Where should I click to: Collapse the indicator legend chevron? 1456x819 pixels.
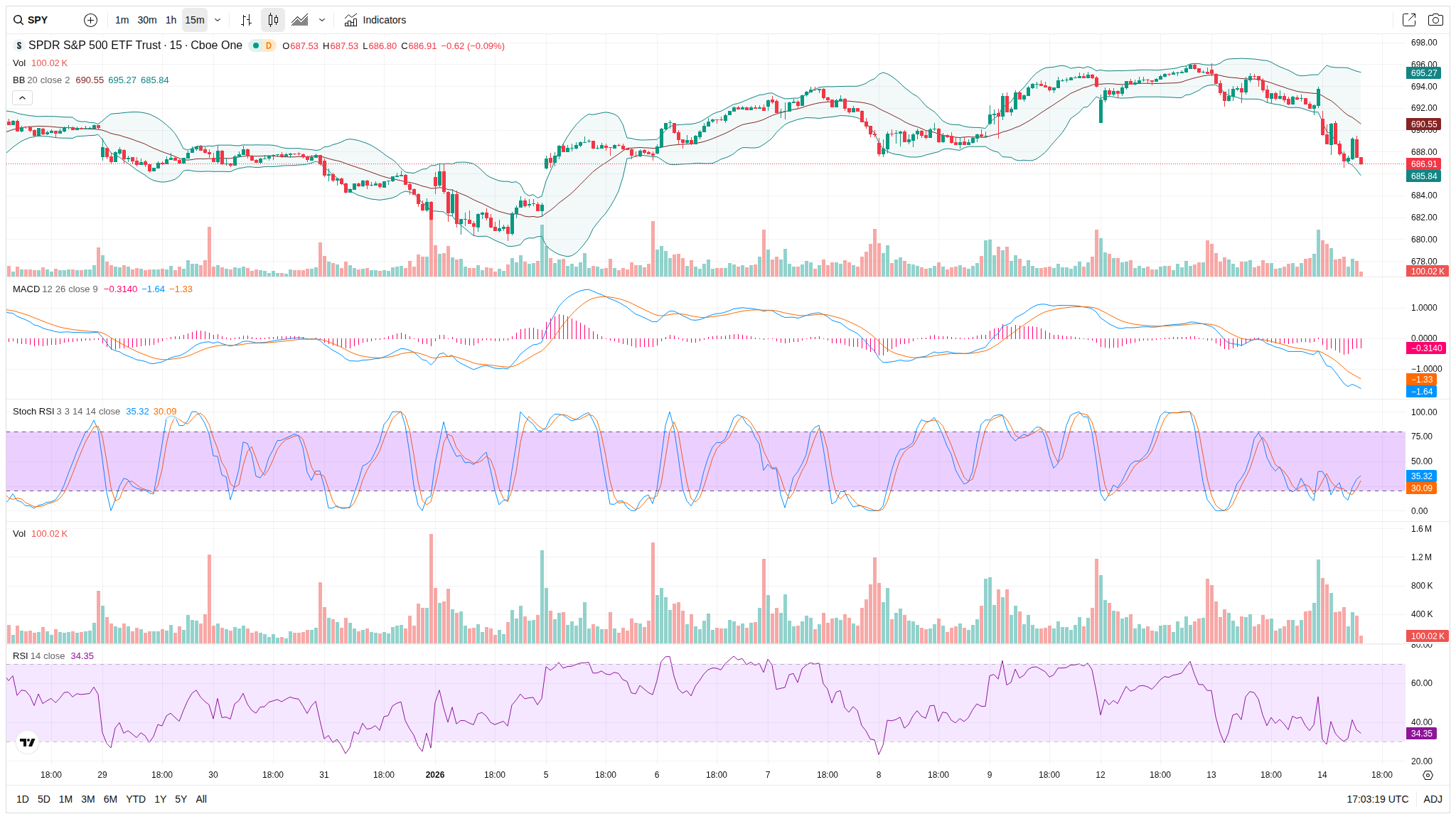(22, 97)
